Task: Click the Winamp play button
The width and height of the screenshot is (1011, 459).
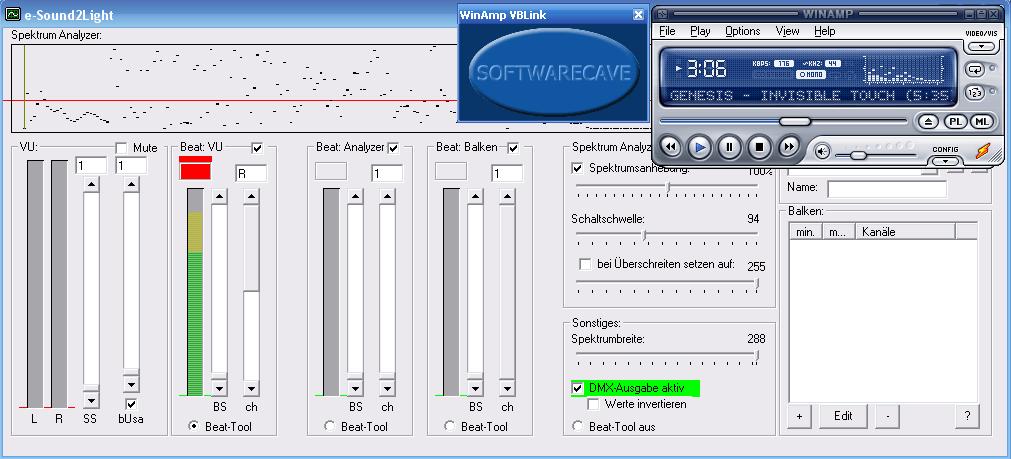Action: tap(700, 148)
